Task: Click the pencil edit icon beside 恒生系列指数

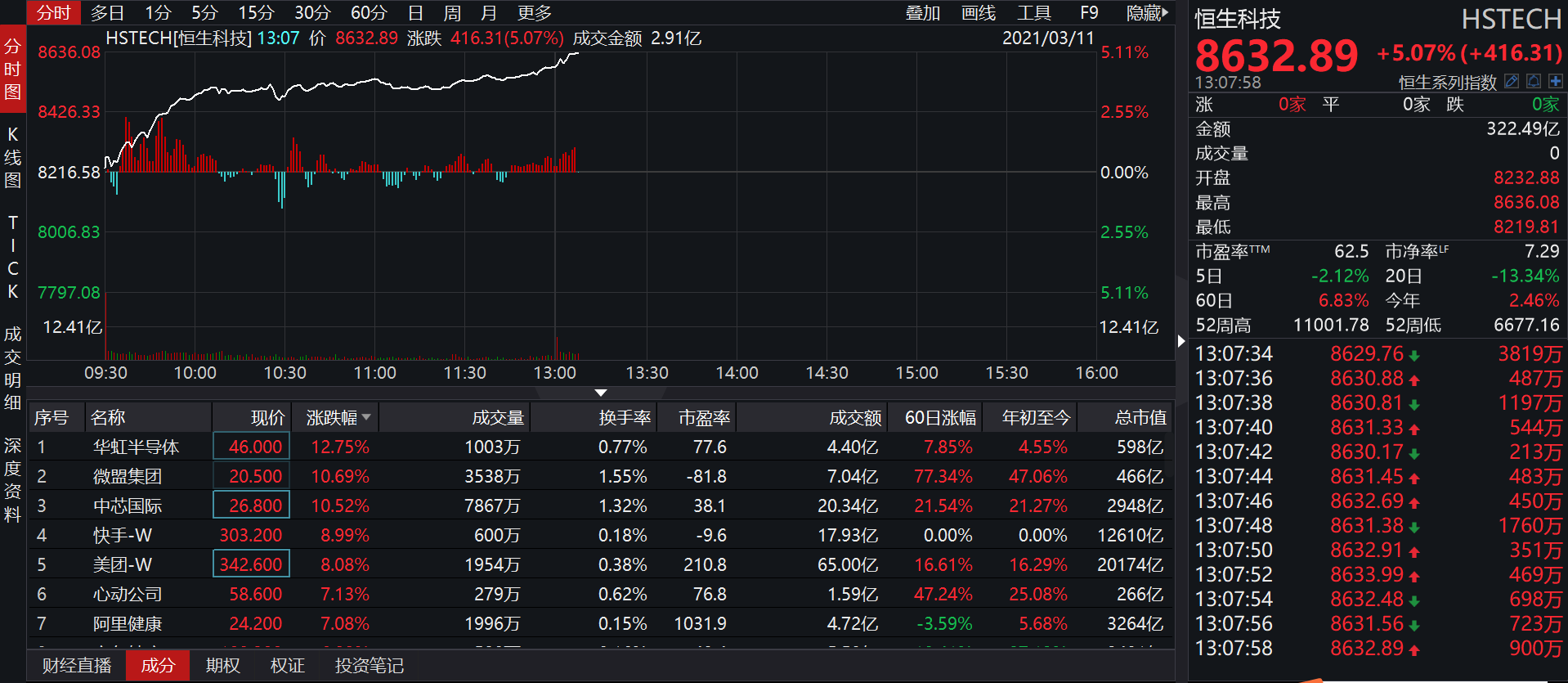Action: point(1512,81)
